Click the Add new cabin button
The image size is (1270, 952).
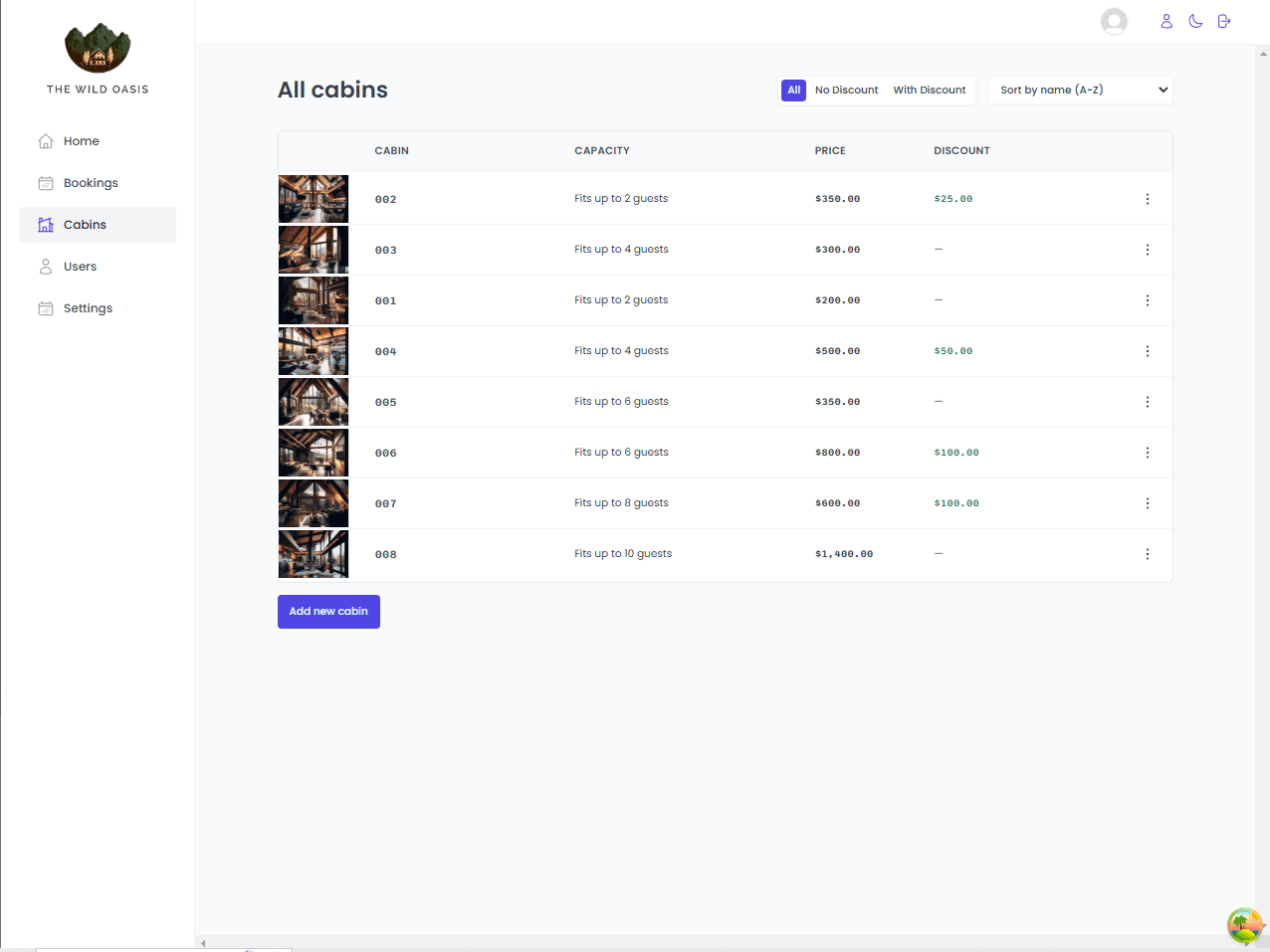[328, 612]
